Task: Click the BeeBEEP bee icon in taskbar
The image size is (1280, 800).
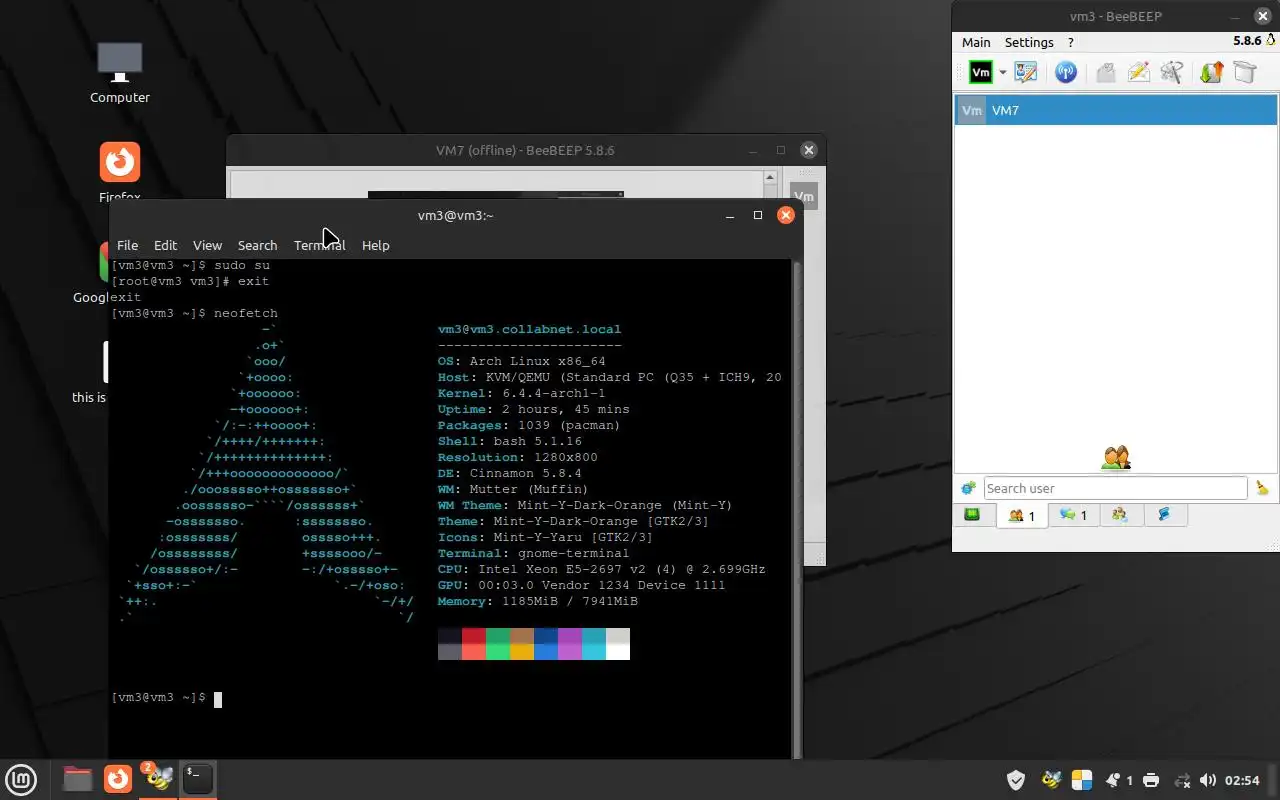Action: tap(158, 778)
